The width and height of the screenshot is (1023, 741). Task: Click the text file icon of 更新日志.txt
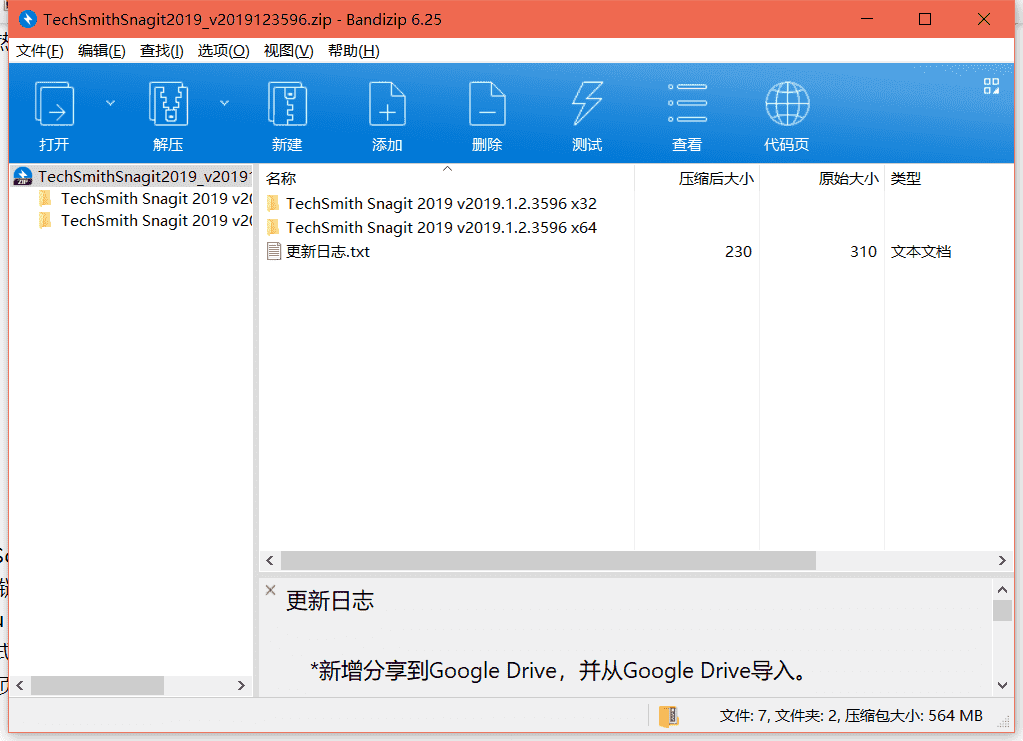click(274, 252)
